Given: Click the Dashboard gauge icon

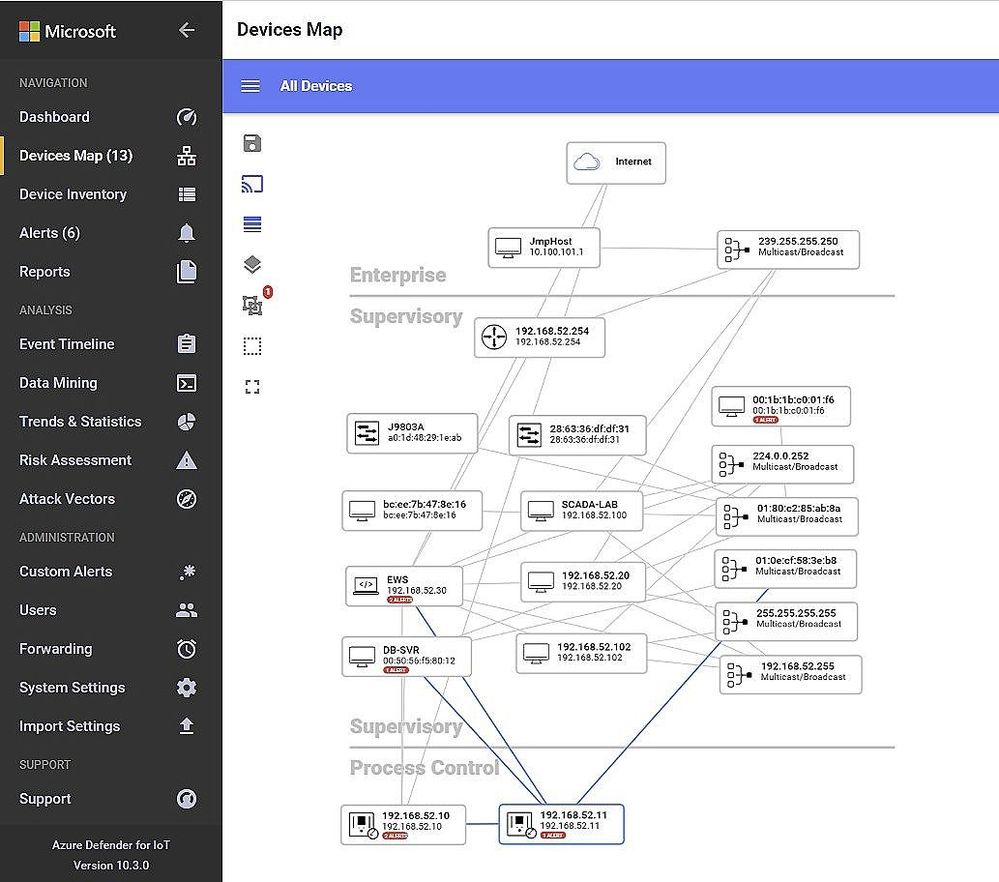Looking at the screenshot, I should point(187,117).
